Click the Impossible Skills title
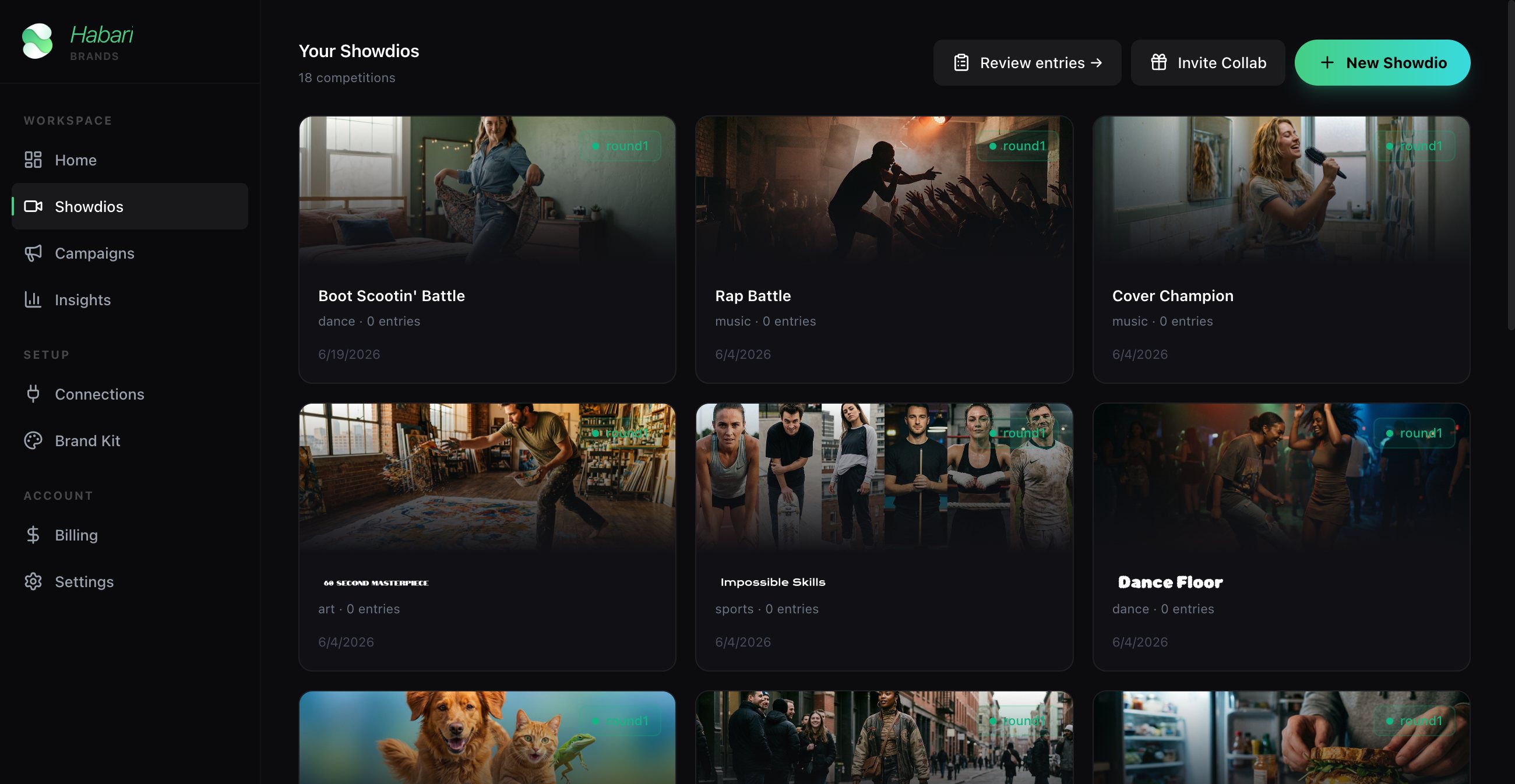Viewport: 1515px width, 784px height. point(773,582)
